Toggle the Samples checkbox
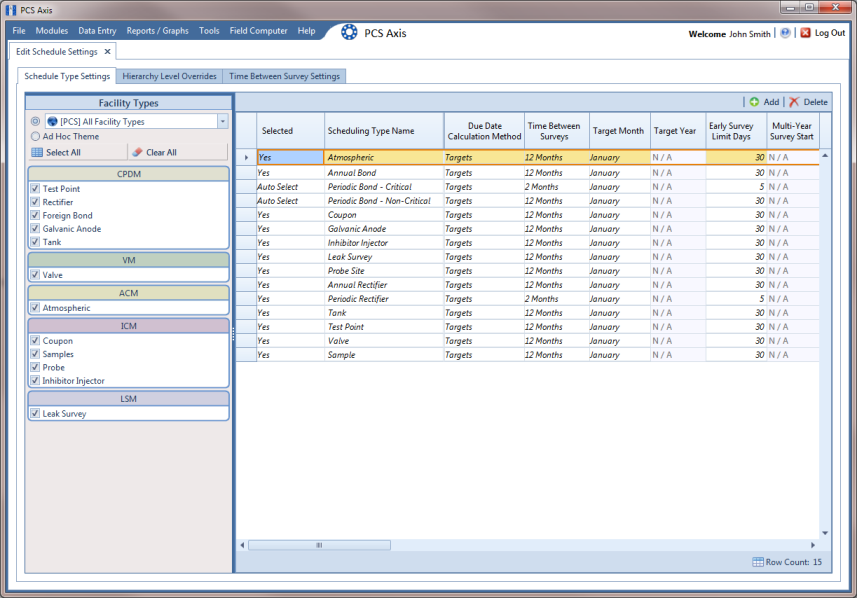Screen dimensions: 857x598 tap(35, 354)
